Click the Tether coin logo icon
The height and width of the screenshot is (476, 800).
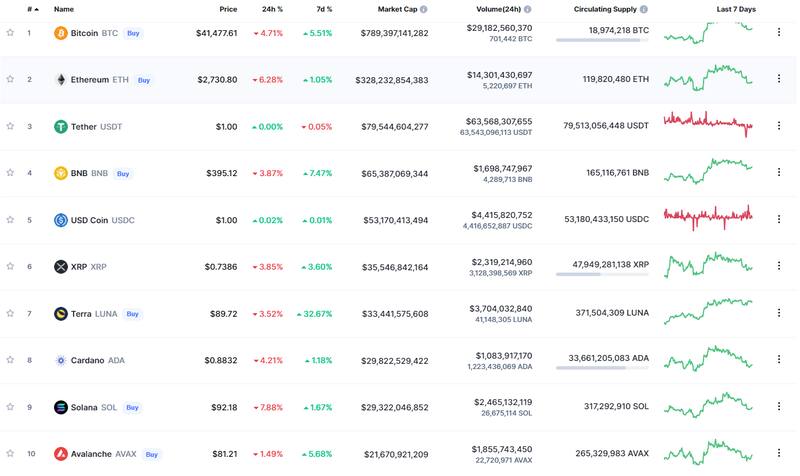[x=61, y=127]
